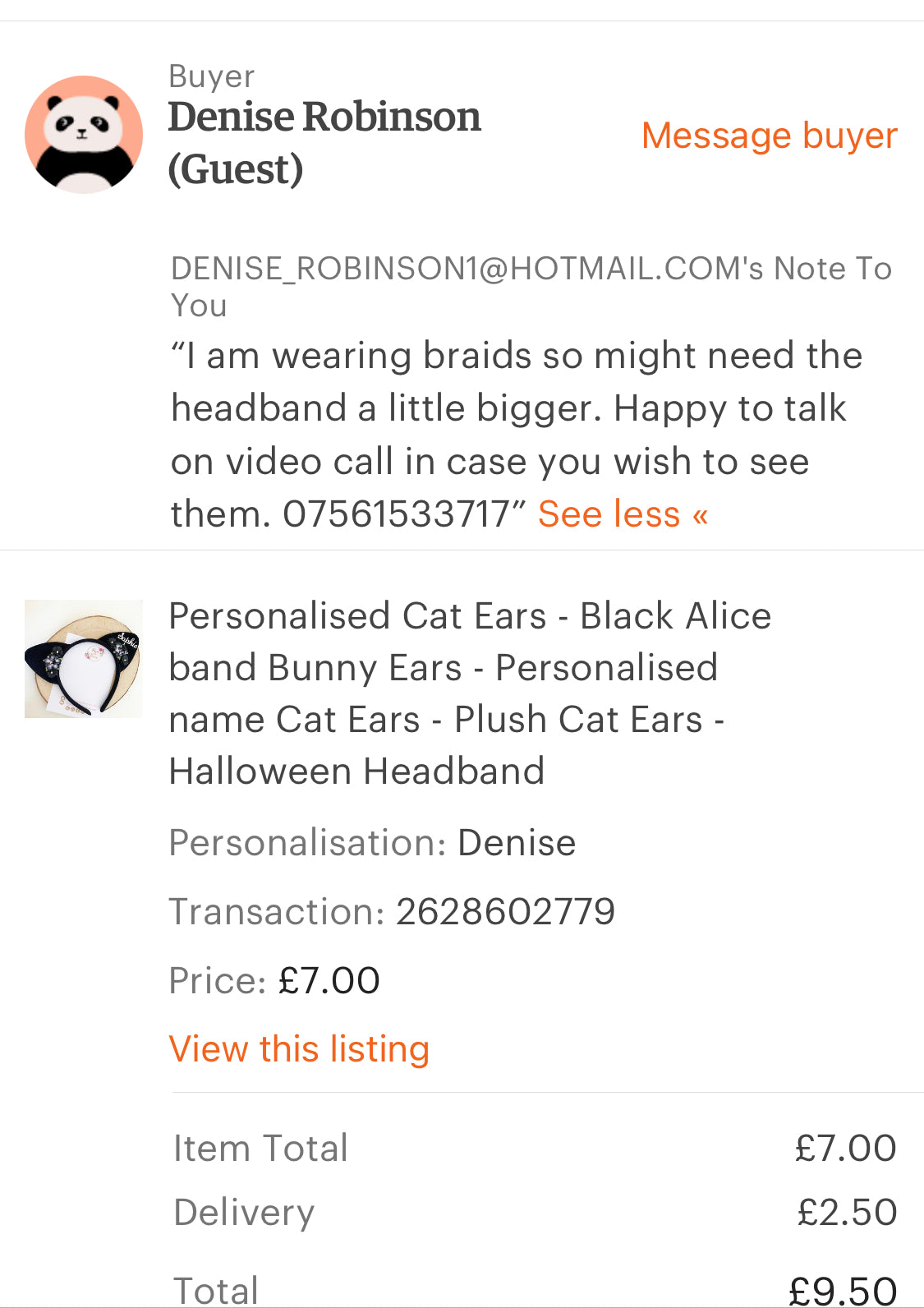Open the cat ears headband thumbnail
Viewport: 924px width, 1308px height.
click(x=84, y=659)
